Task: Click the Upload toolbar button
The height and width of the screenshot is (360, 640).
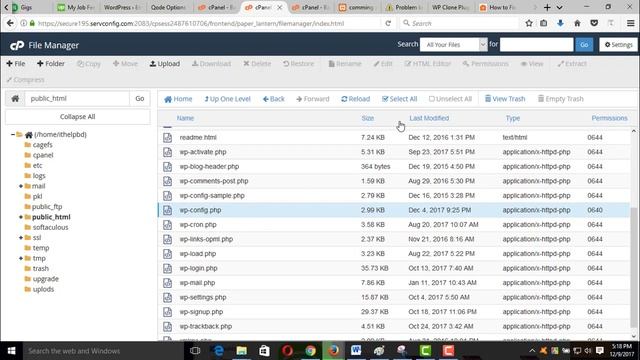Action: coord(164,64)
